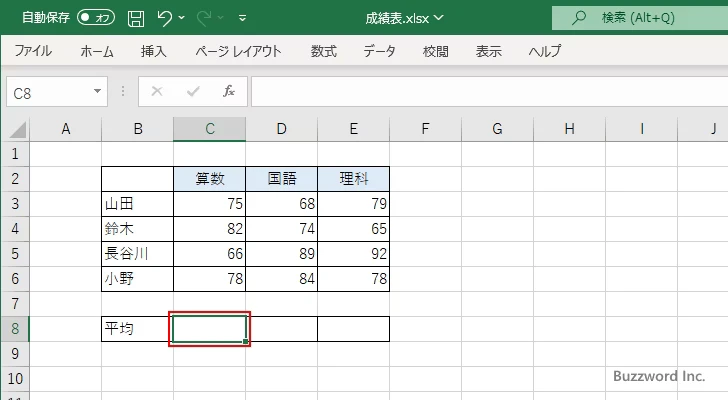Click the 算数 header cell
Screen dimensions: 728x400
click(209, 179)
